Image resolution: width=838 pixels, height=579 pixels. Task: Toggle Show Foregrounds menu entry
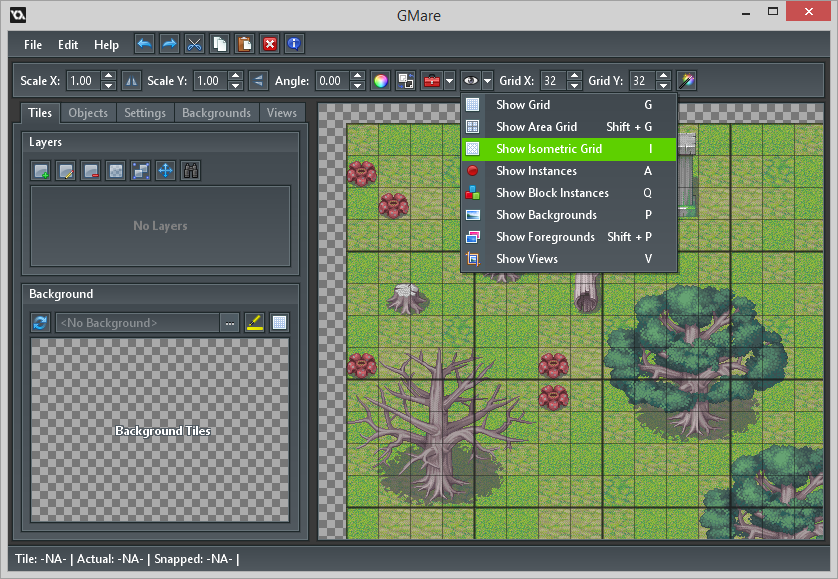pyautogui.click(x=569, y=237)
